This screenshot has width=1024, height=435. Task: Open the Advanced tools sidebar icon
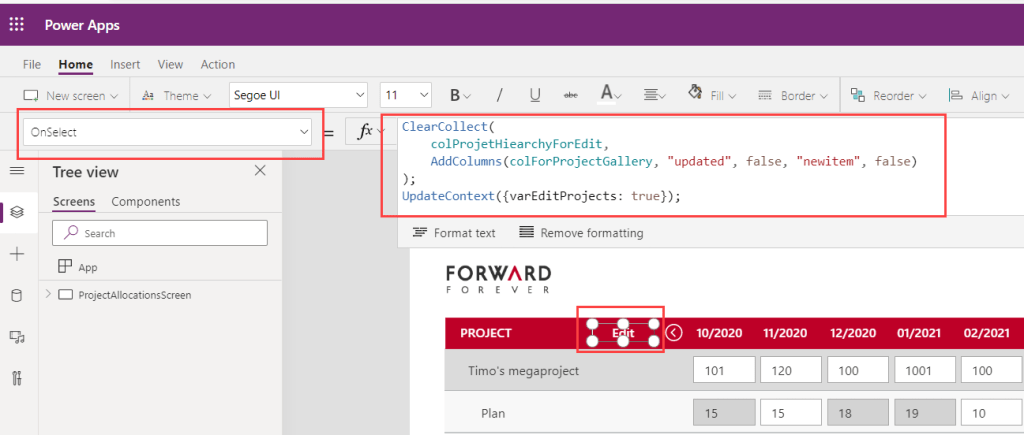pos(16,377)
